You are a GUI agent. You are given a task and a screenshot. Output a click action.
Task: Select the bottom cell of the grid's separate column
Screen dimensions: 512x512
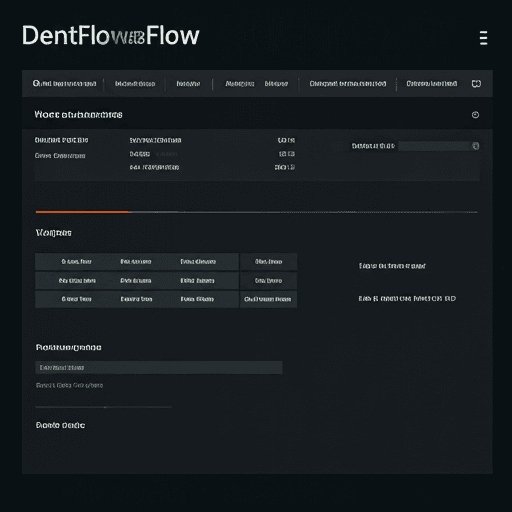[268, 299]
